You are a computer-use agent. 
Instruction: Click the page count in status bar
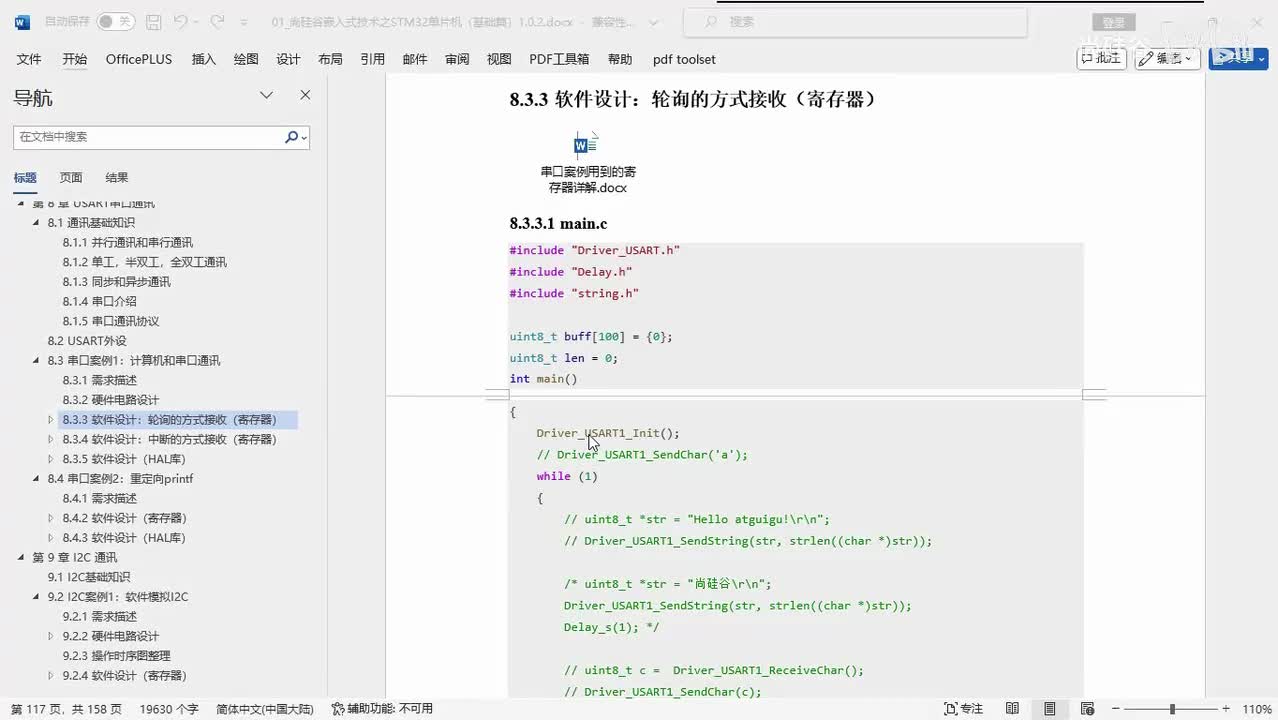66,709
